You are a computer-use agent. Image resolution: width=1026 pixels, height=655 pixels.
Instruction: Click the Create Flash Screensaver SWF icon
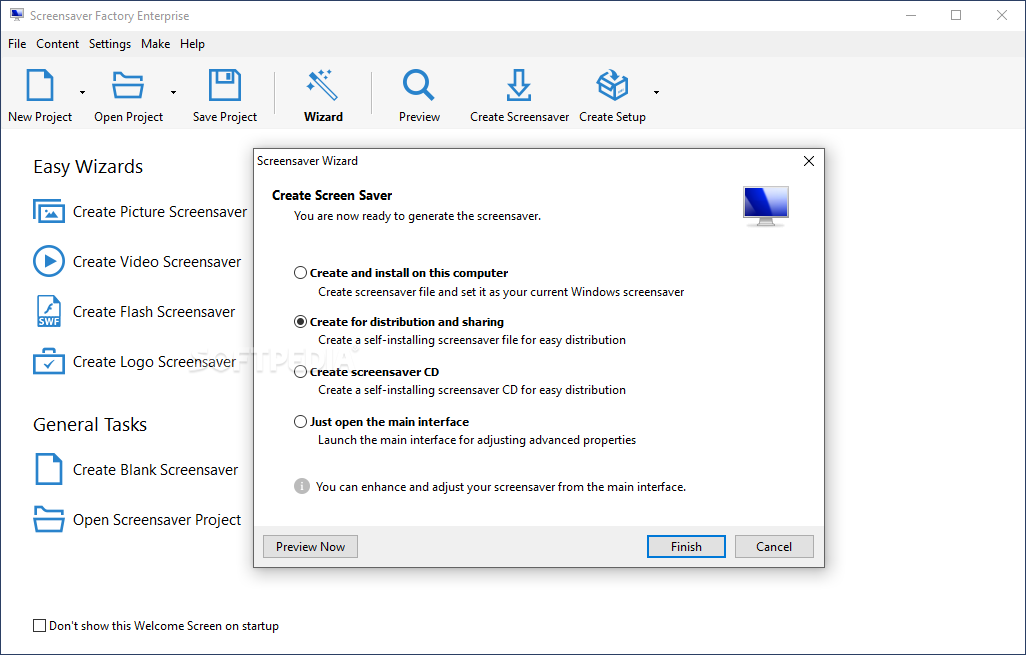click(49, 311)
